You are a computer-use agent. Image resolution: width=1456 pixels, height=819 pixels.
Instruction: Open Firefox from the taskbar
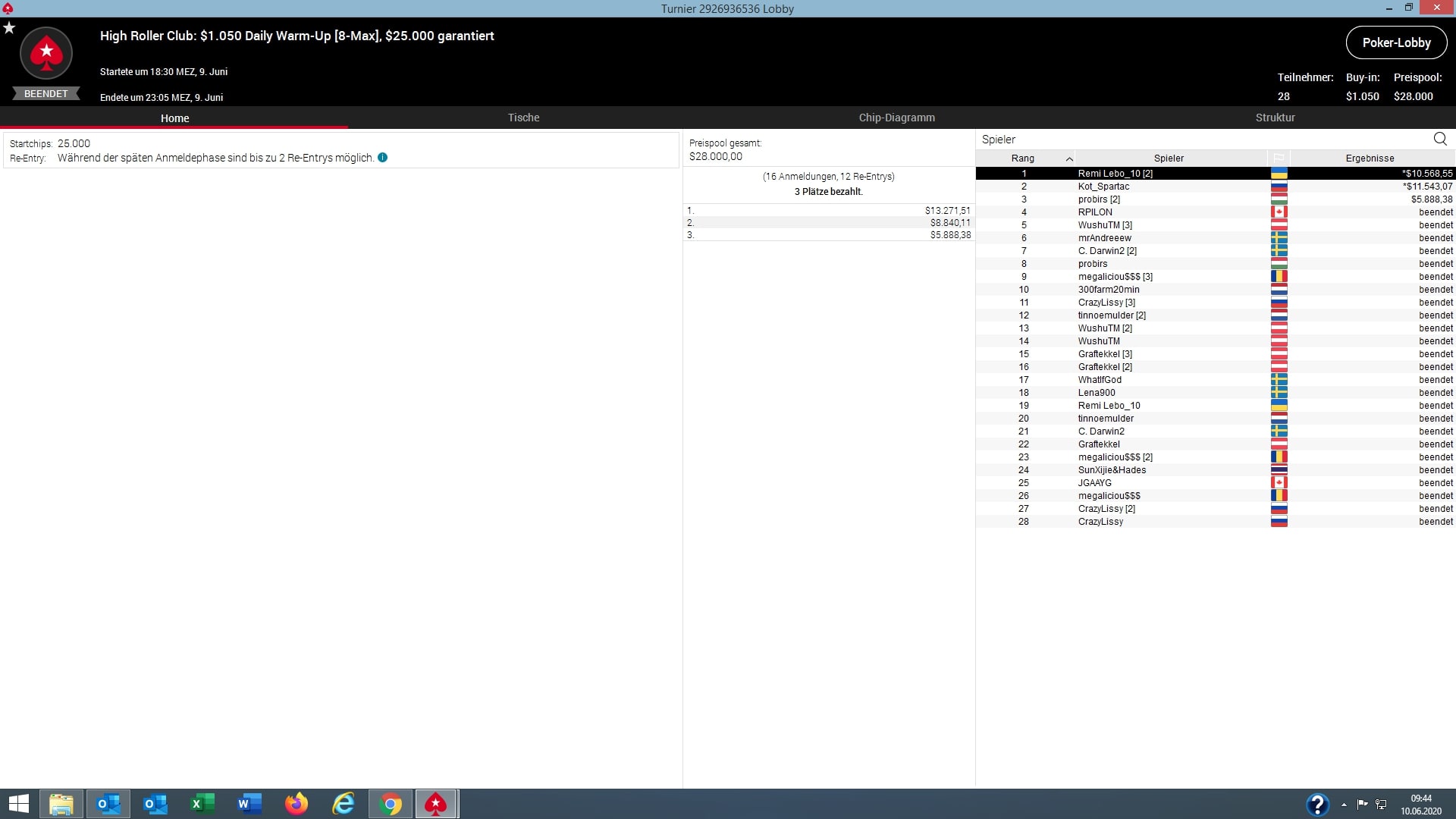click(x=297, y=804)
